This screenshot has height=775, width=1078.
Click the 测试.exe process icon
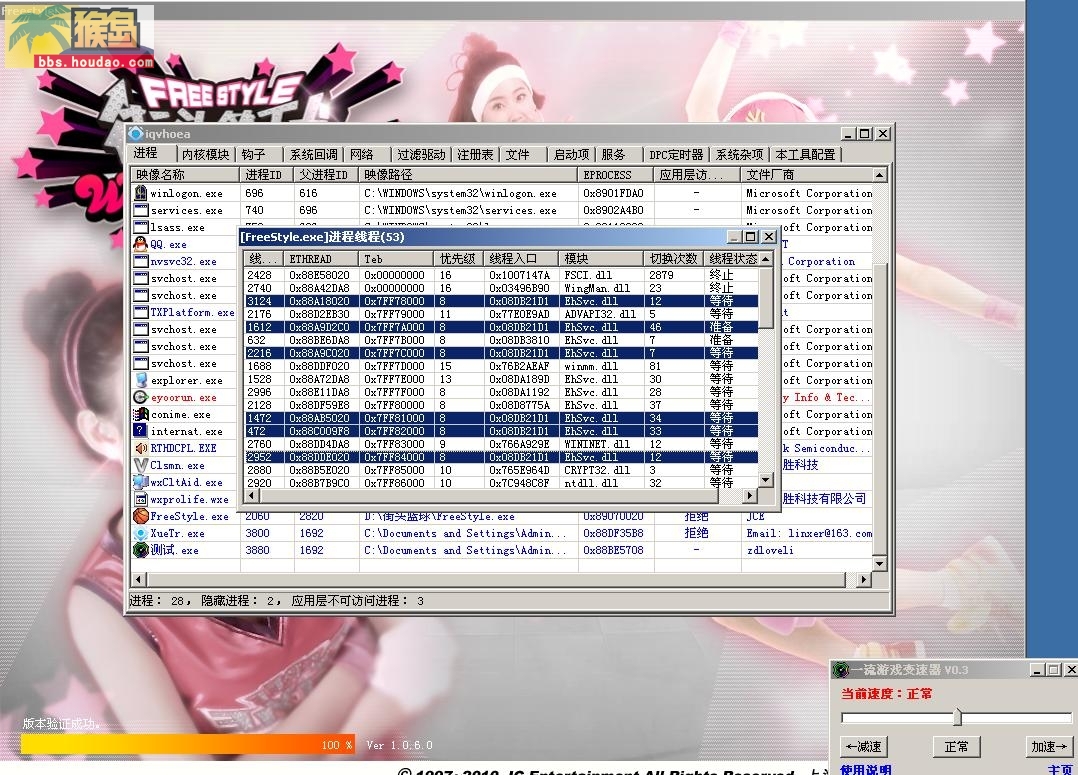[140, 550]
